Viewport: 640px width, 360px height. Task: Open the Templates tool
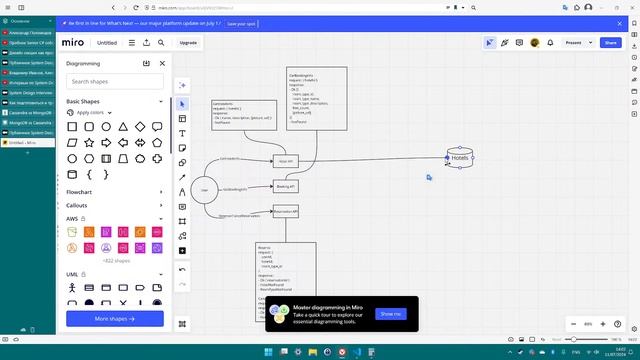click(182, 119)
